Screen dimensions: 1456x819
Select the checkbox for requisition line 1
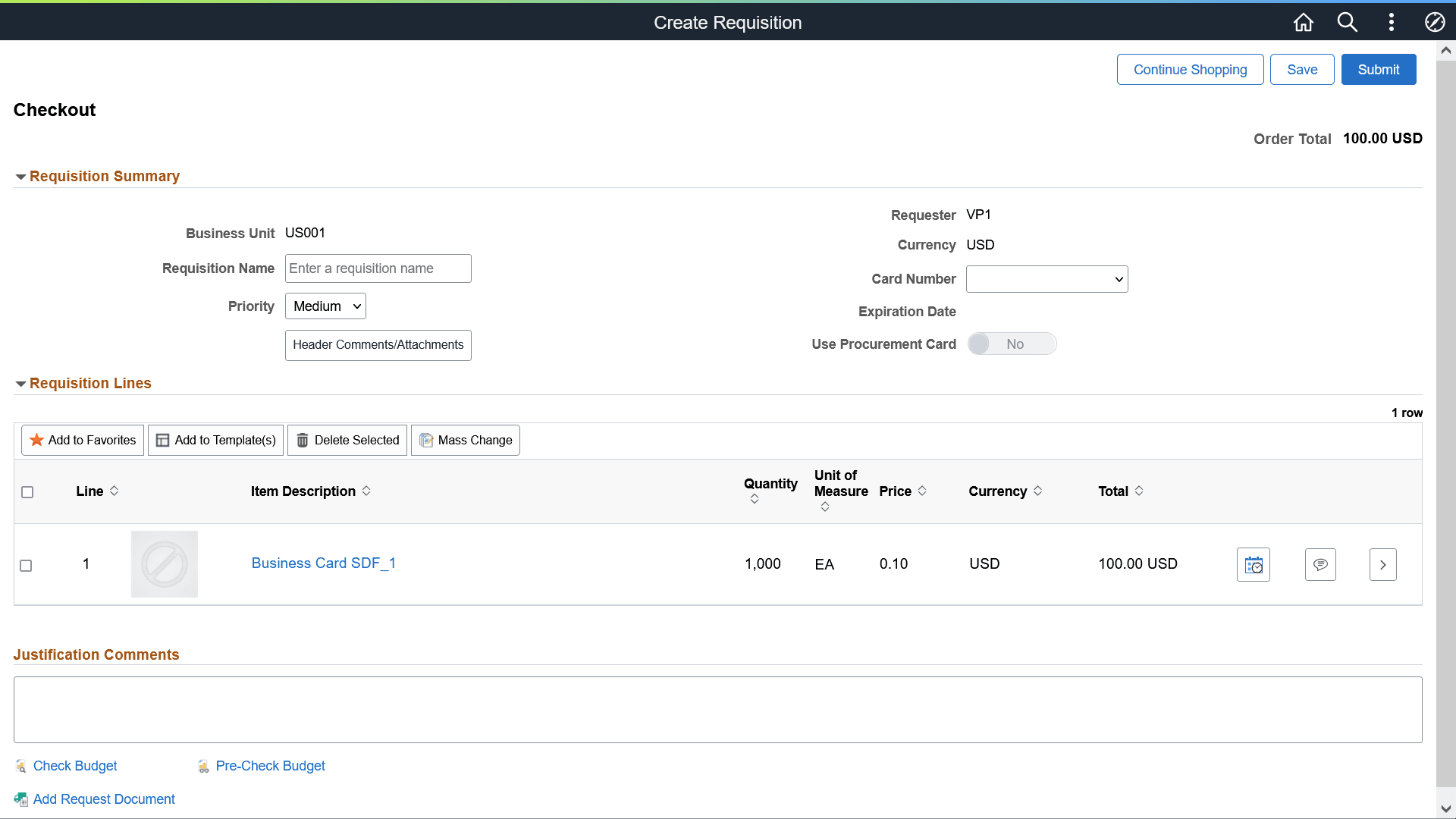[x=26, y=565]
